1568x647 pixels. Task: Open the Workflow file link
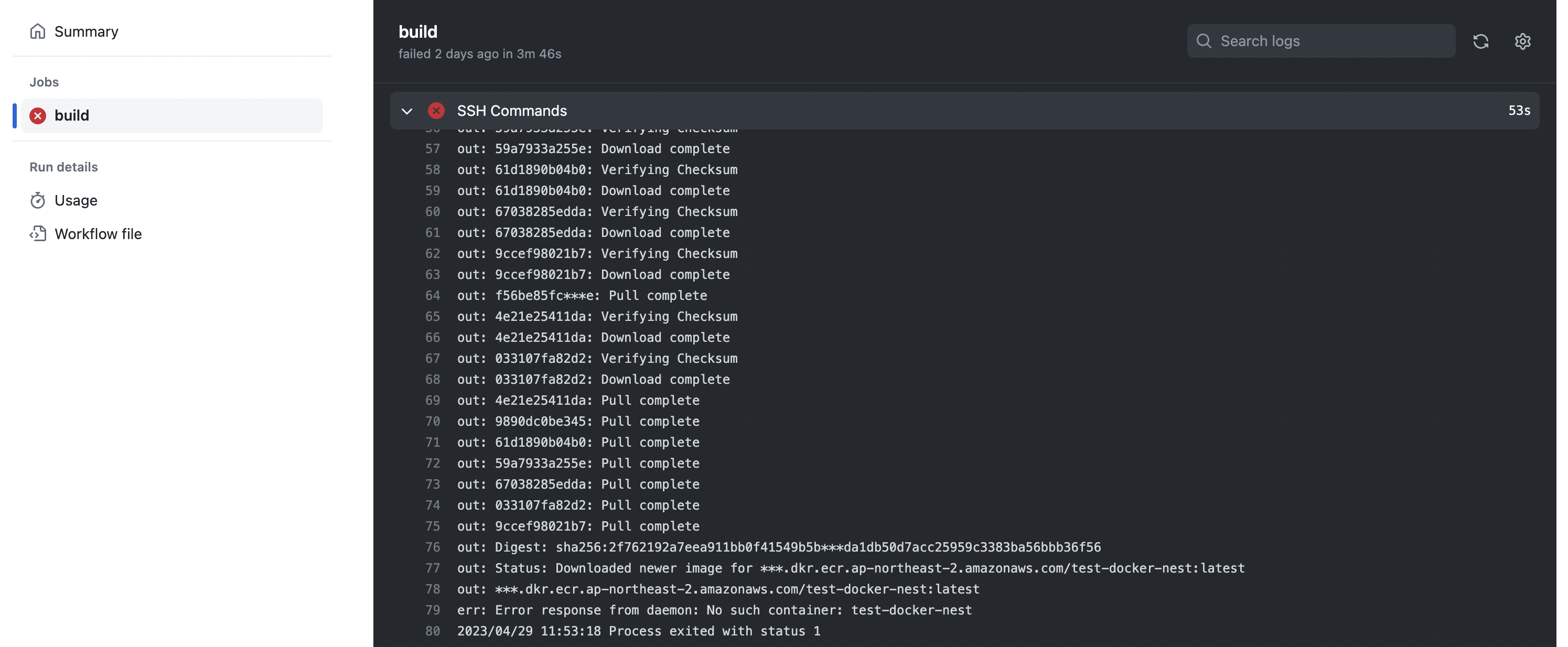click(x=98, y=234)
